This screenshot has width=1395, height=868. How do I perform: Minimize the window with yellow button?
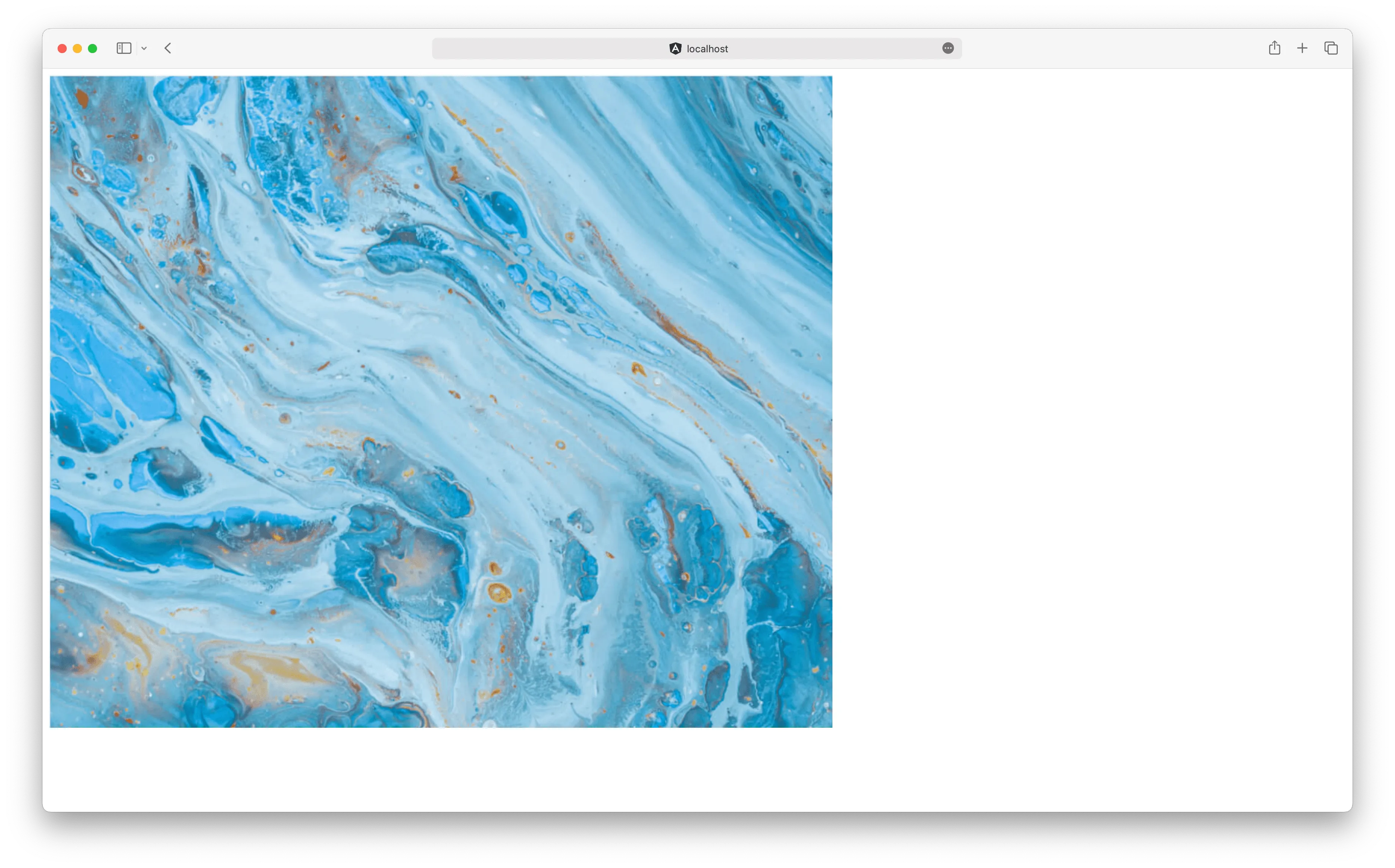[77, 48]
